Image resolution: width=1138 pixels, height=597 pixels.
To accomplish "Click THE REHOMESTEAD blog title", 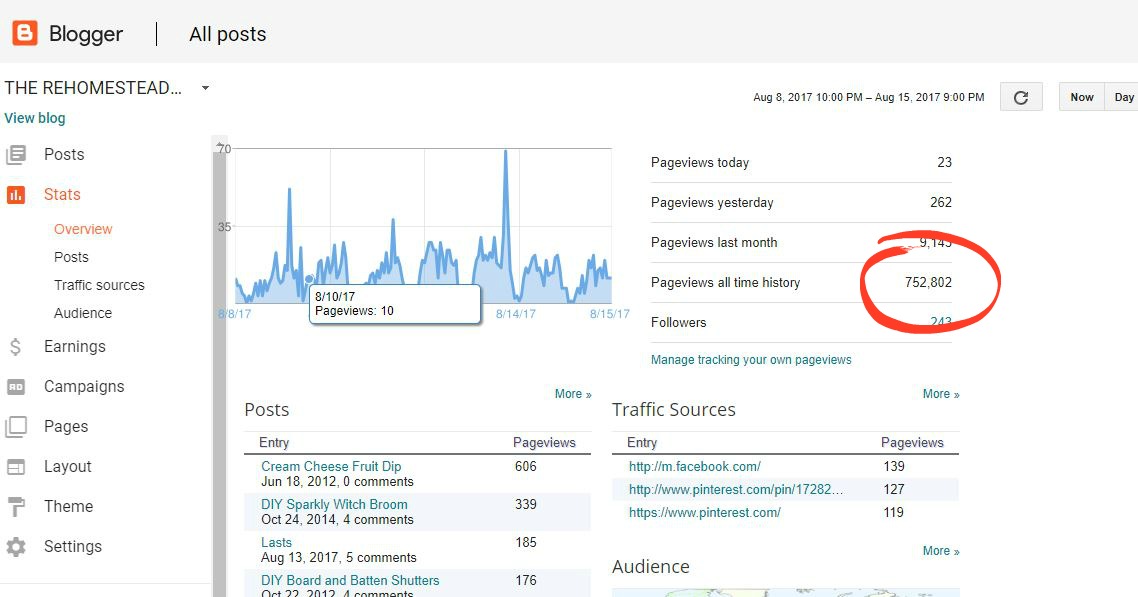I will [x=93, y=88].
